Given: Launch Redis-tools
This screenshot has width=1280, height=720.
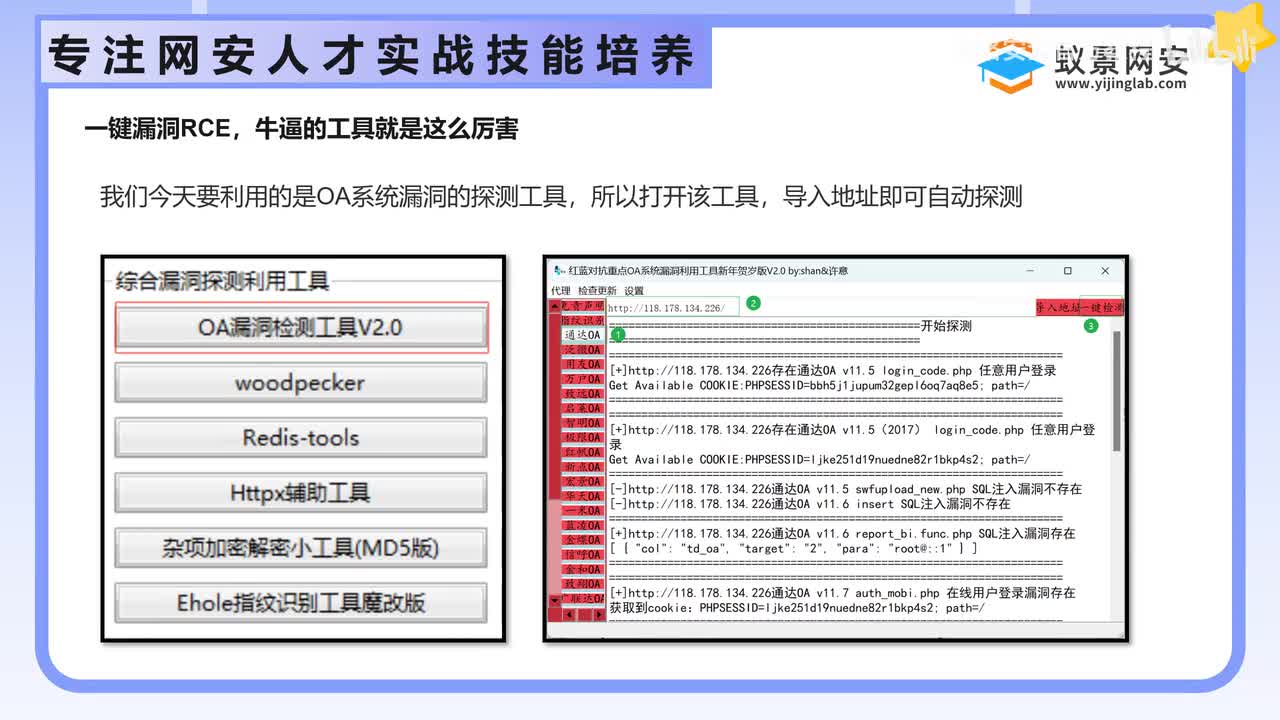Looking at the screenshot, I should tap(301, 438).
